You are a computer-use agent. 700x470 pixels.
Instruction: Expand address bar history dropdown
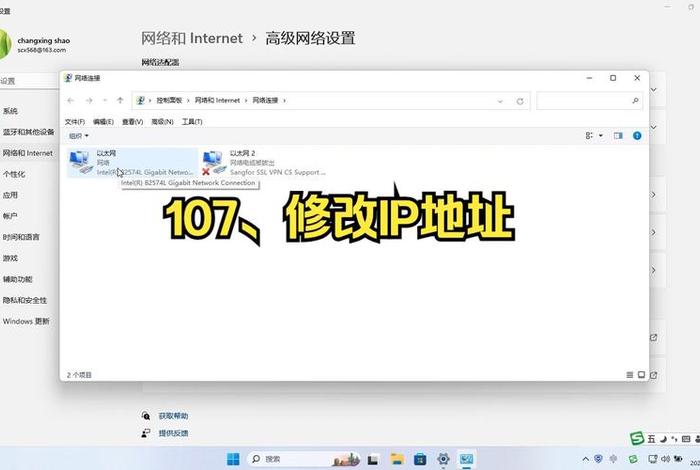pos(500,101)
